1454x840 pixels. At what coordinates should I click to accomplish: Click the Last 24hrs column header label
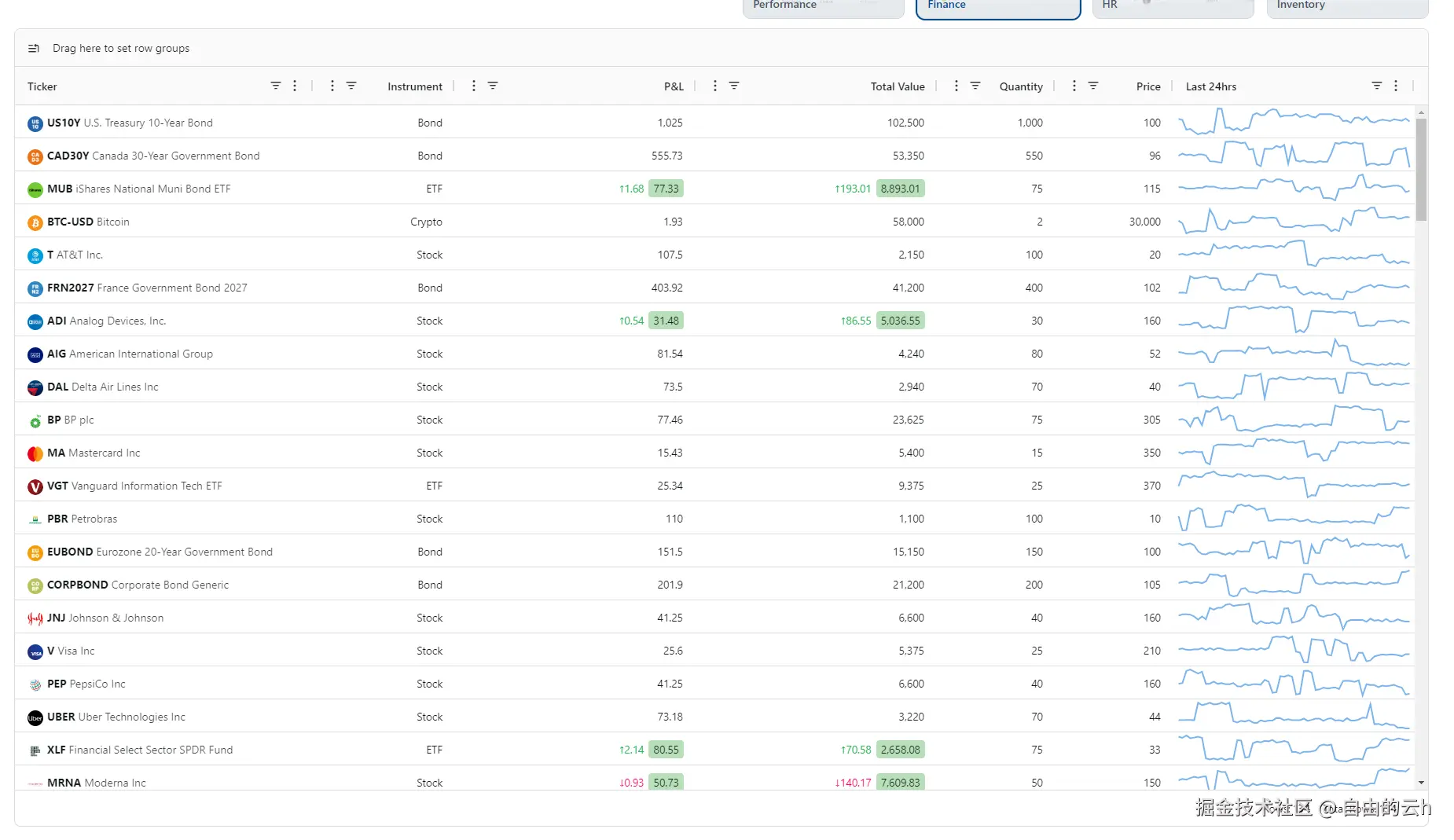click(x=1211, y=86)
